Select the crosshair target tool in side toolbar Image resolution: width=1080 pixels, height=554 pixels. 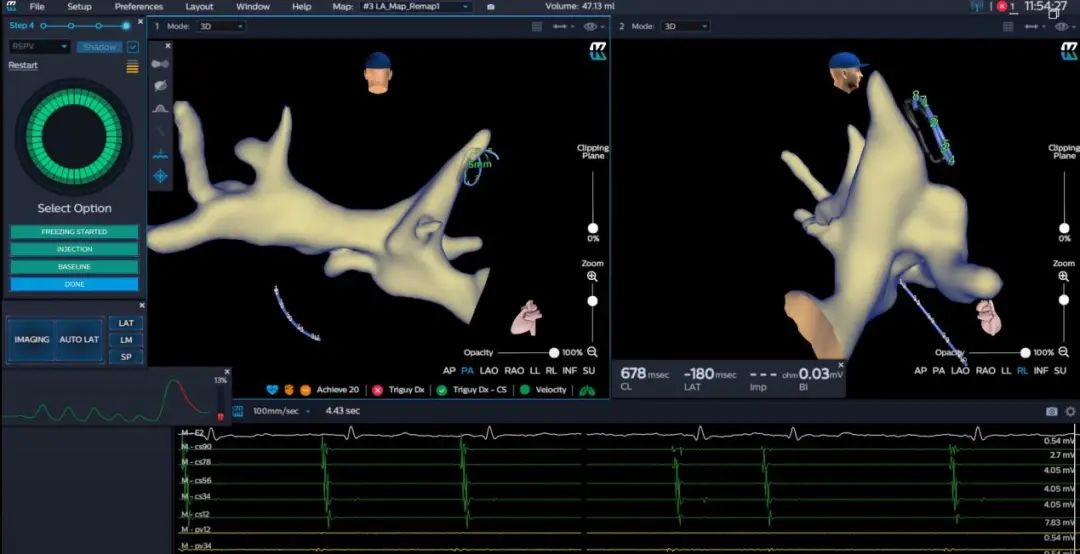(x=160, y=176)
